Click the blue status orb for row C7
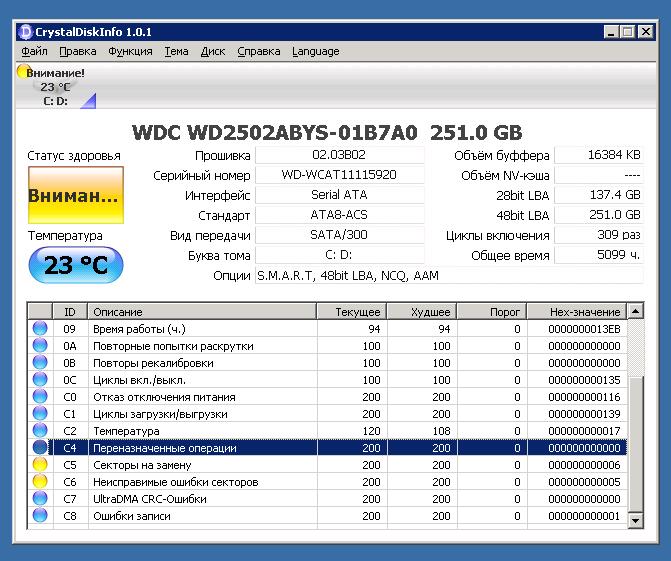This screenshot has width=671, height=561. (x=40, y=499)
